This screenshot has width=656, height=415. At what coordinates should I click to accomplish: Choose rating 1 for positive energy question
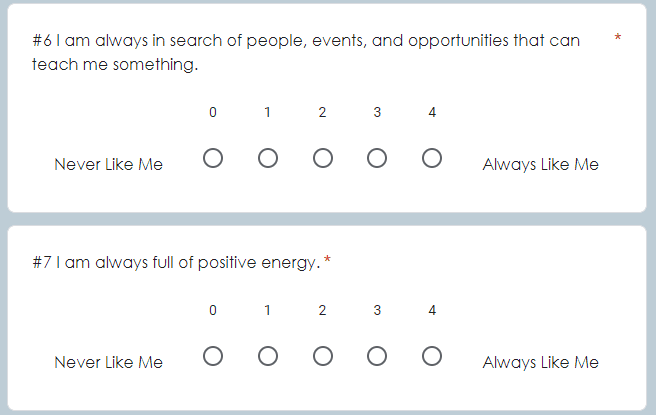(268, 356)
